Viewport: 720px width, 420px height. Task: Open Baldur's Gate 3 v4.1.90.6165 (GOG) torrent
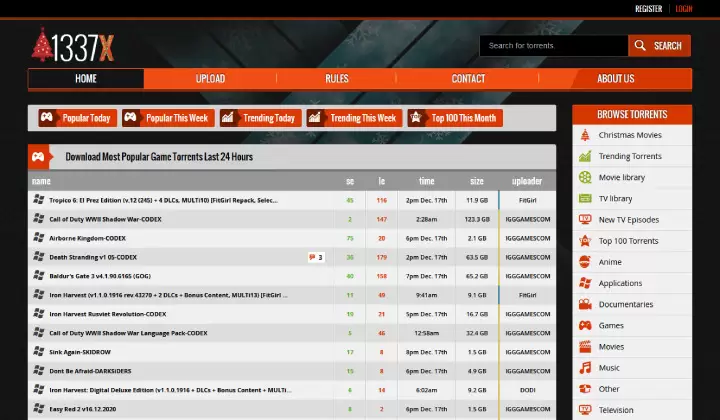click(100, 276)
